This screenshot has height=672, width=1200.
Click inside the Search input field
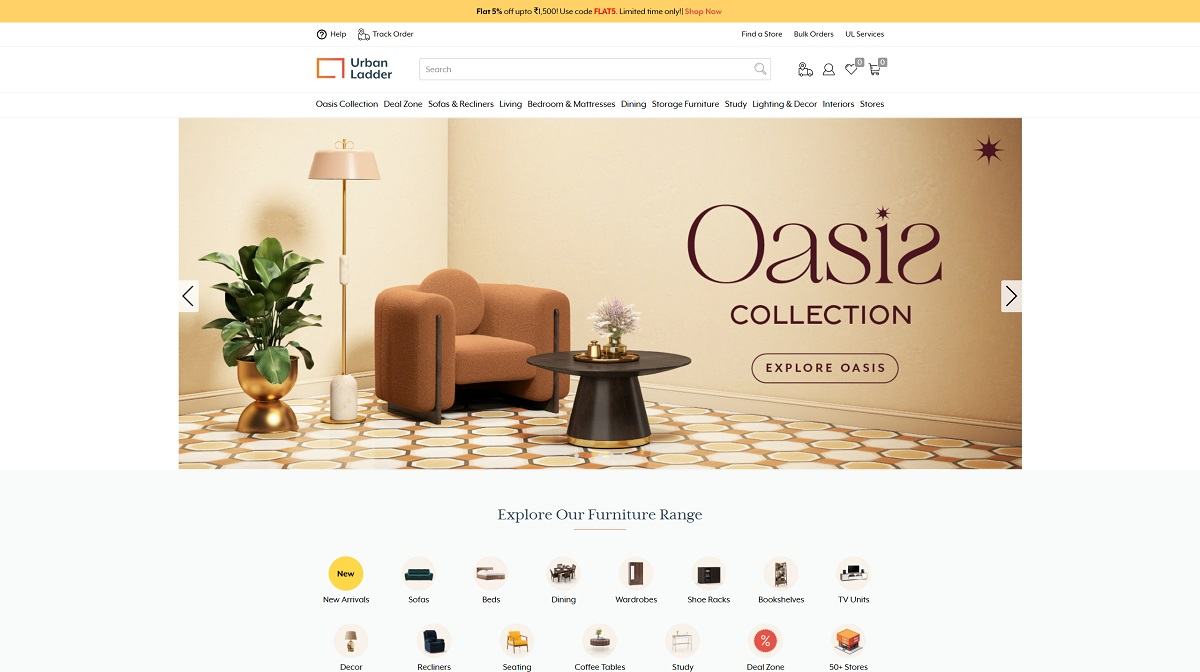tap(586, 69)
